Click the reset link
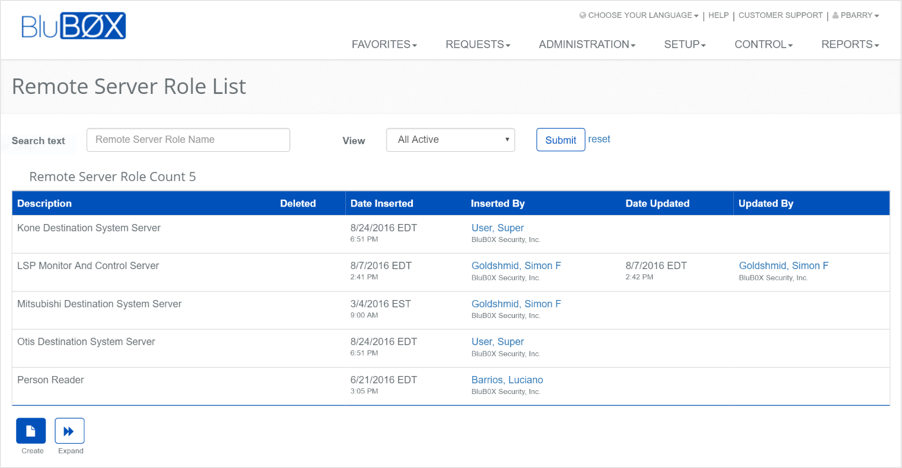The width and height of the screenshot is (902, 468). [599, 139]
